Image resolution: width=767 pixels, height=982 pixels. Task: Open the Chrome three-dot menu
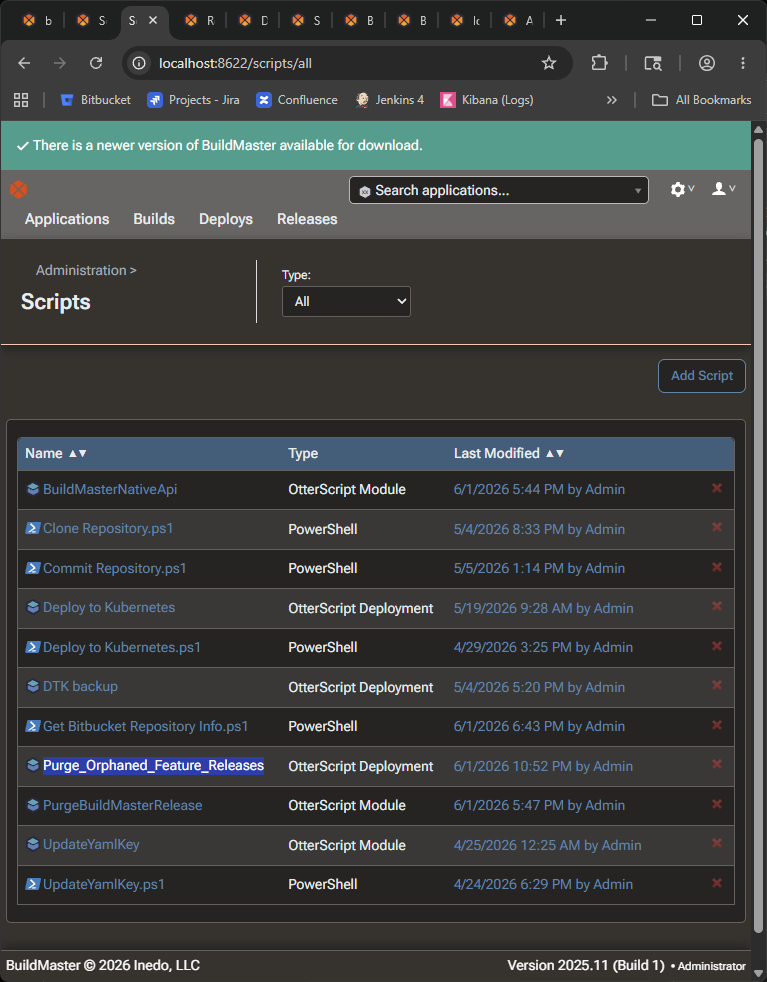click(x=743, y=63)
